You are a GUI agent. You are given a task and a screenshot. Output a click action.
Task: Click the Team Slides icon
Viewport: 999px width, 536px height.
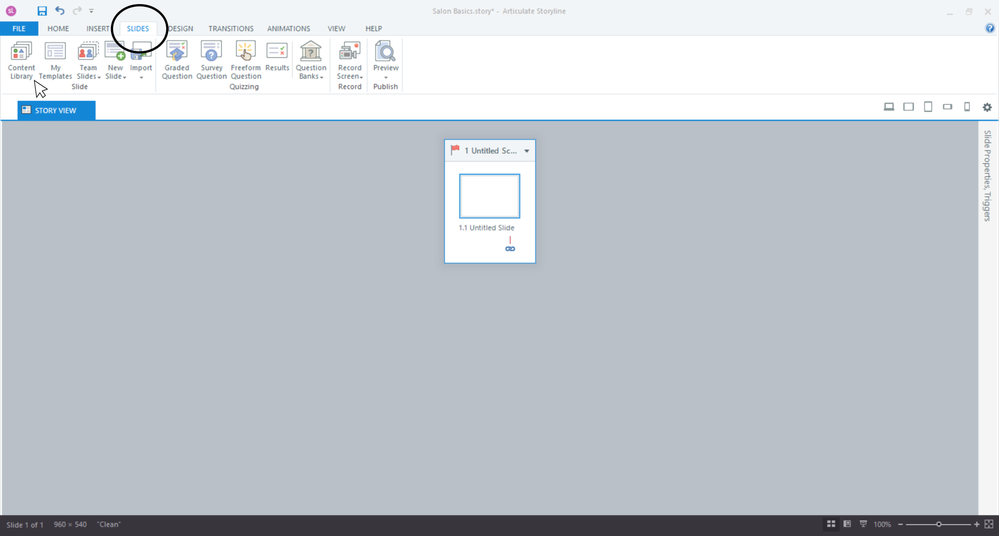87,52
